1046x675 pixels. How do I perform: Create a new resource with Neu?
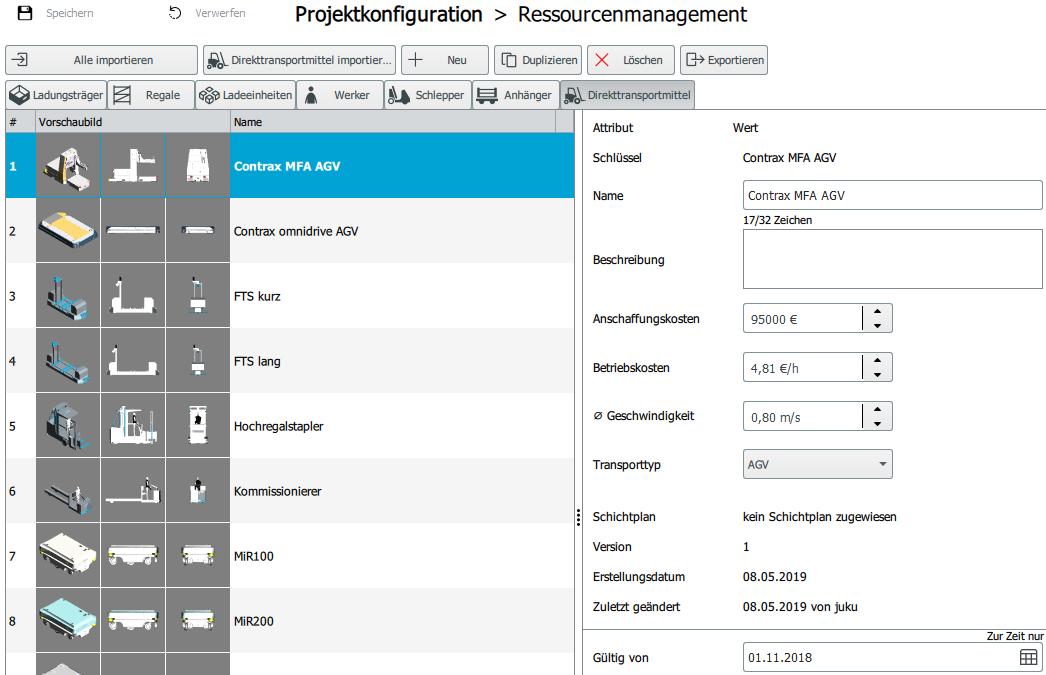(x=445, y=60)
